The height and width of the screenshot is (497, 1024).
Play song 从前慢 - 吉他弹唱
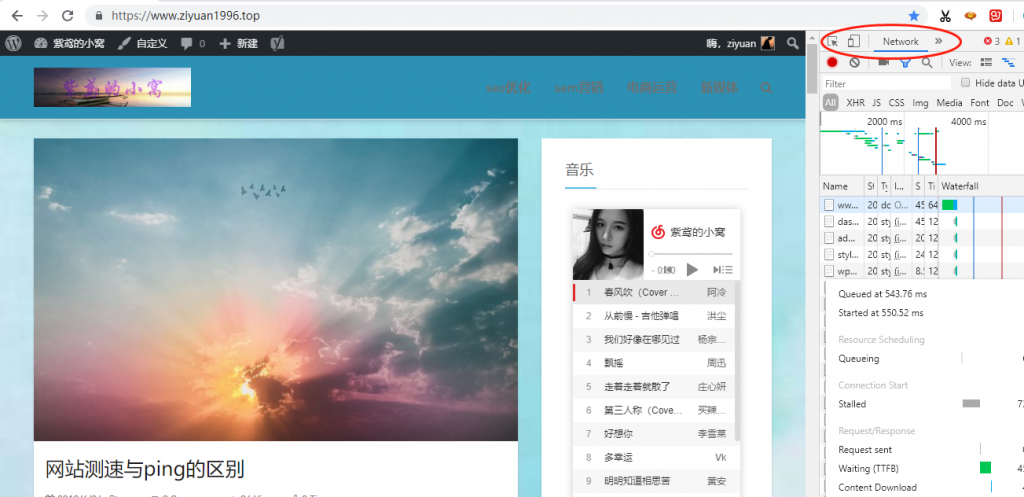point(654,315)
